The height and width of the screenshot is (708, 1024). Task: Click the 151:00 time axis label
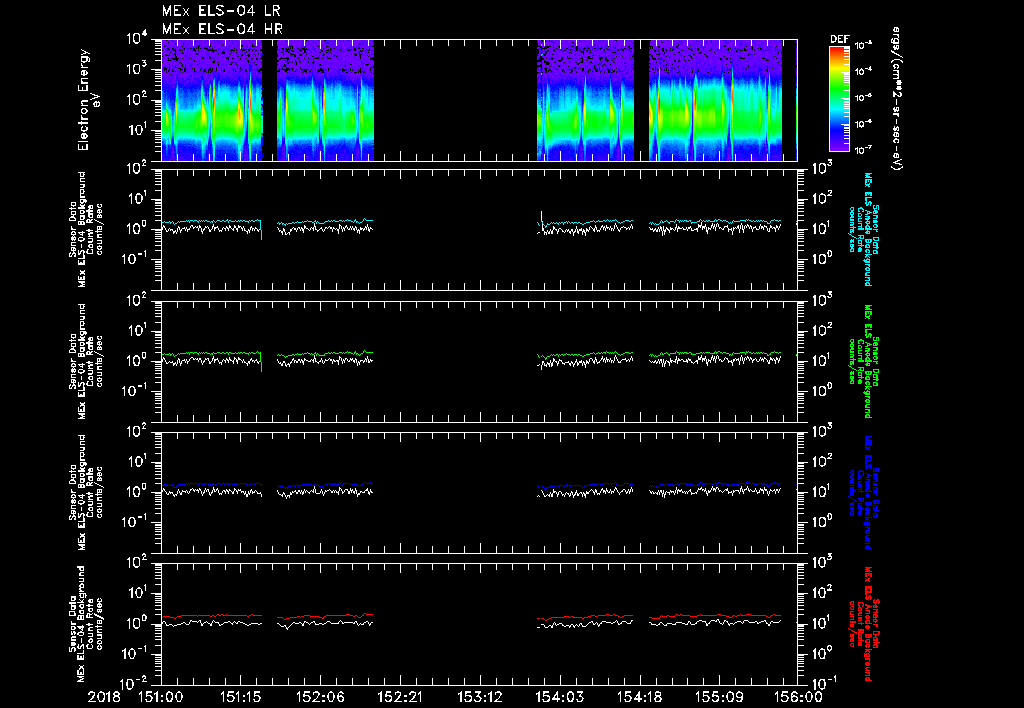tap(161, 697)
